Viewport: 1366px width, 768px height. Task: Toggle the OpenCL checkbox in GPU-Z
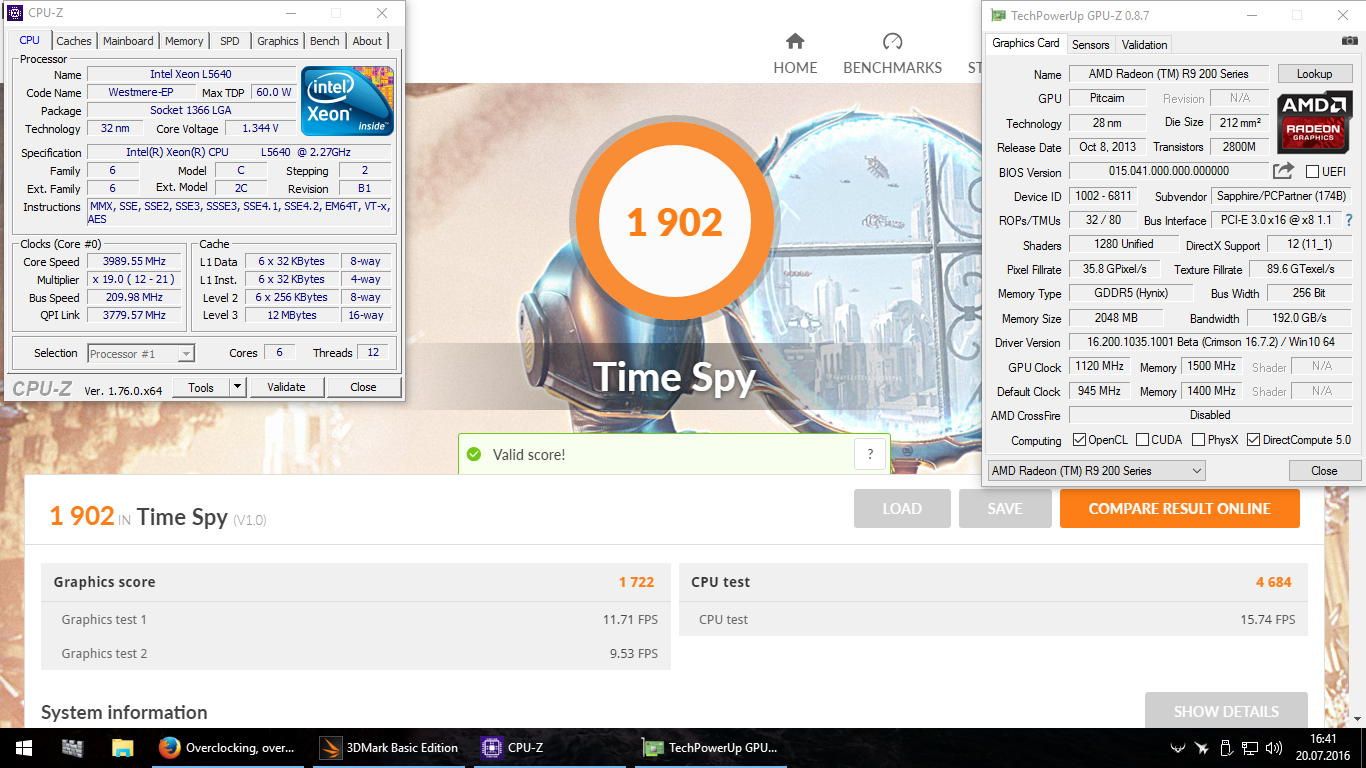click(x=1079, y=440)
